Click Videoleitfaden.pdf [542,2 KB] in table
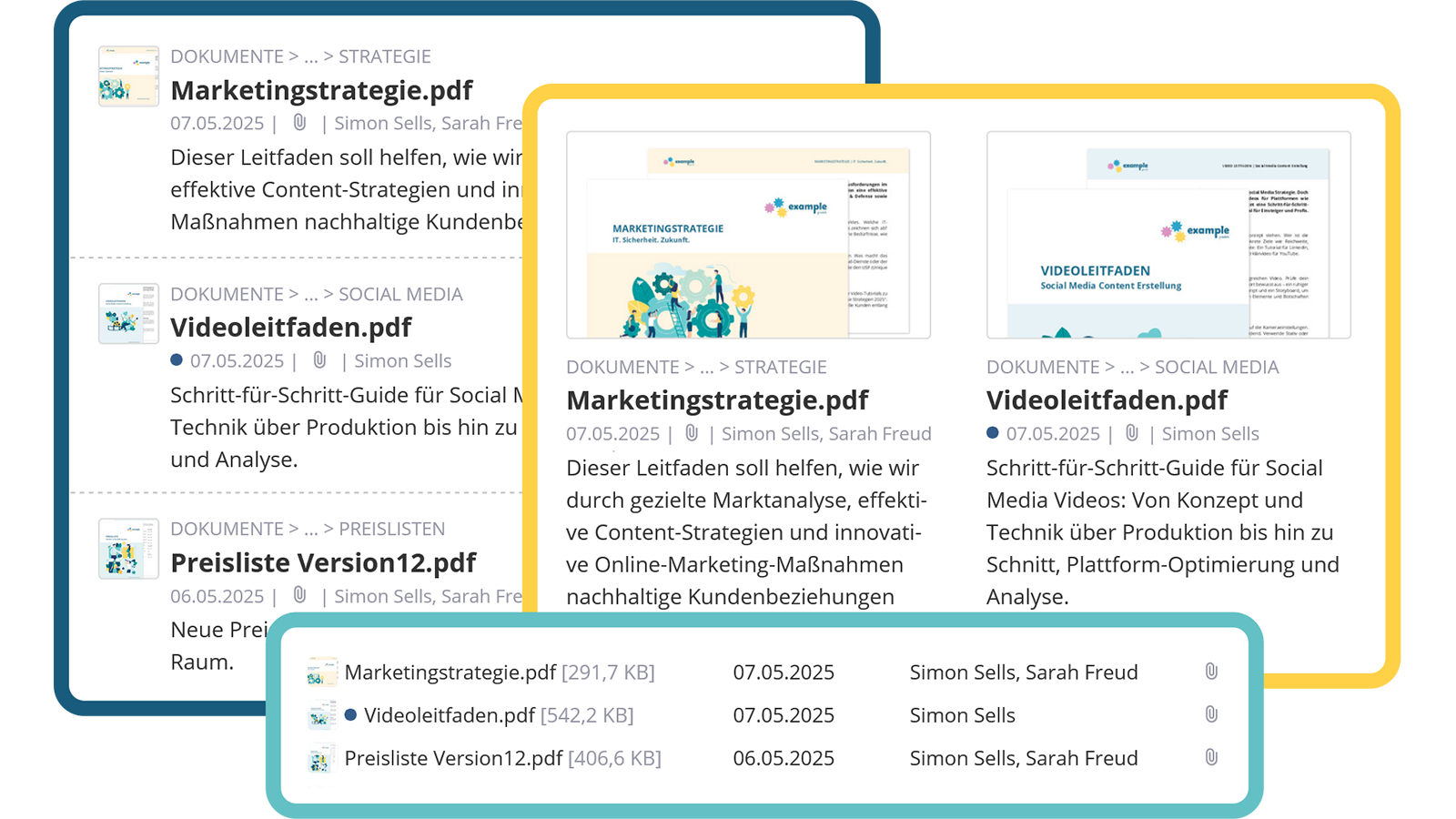Image resolution: width=1456 pixels, height=819 pixels. point(499,715)
